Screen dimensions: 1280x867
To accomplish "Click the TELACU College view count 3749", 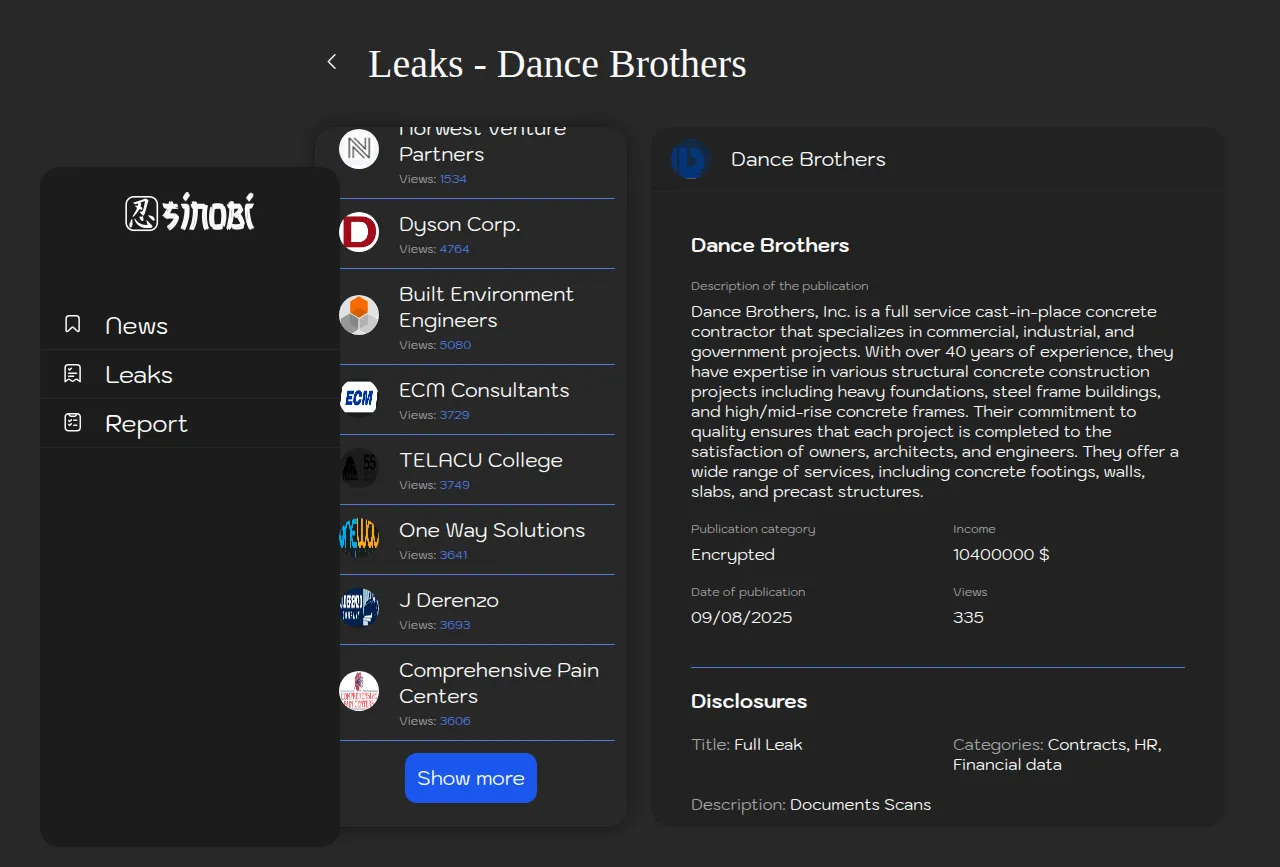I will pos(454,485).
